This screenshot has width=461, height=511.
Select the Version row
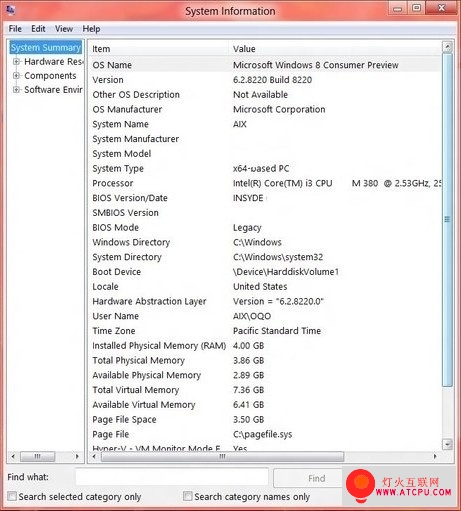coord(265,80)
